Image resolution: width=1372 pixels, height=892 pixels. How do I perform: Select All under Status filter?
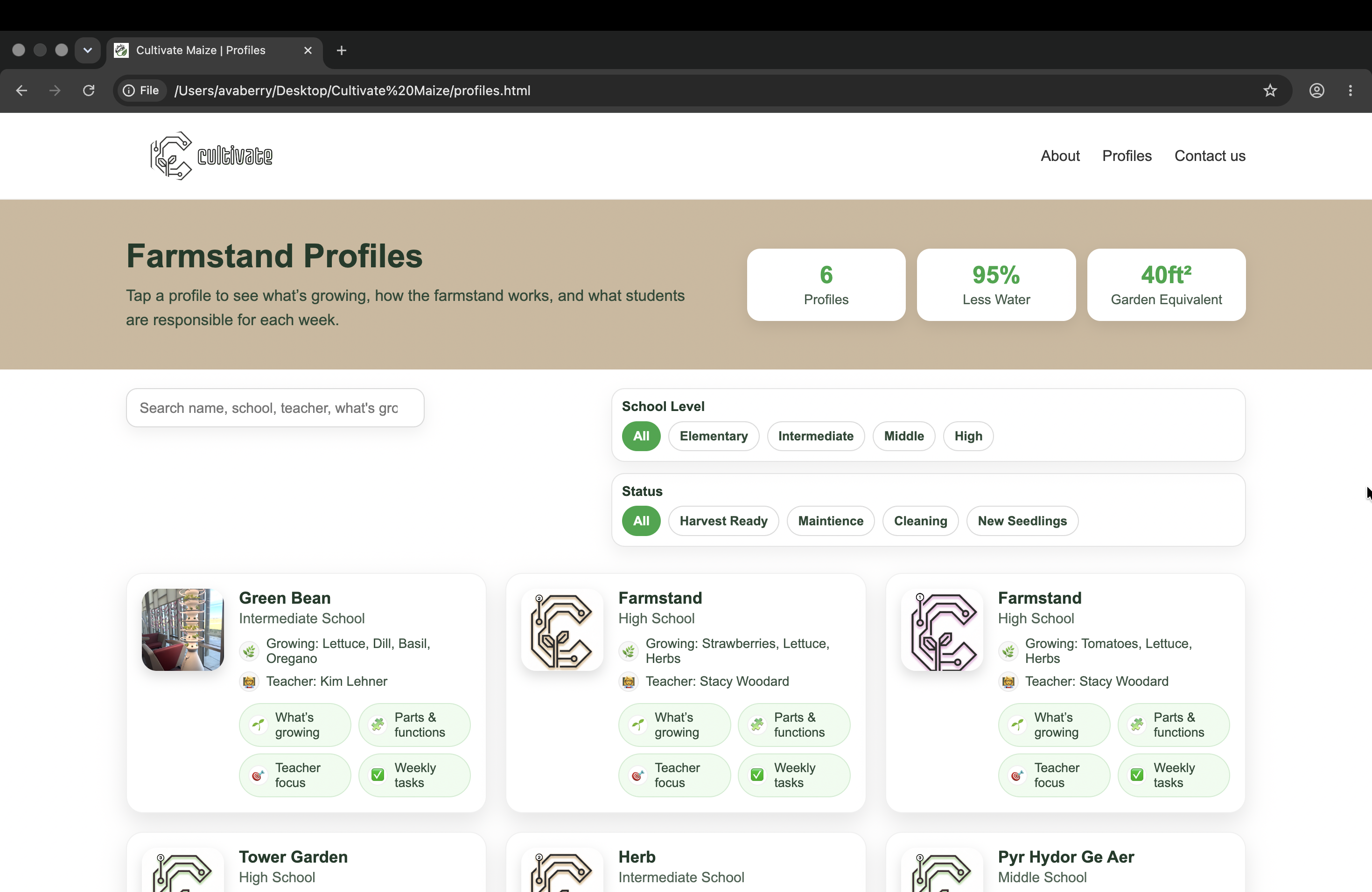[x=641, y=521]
